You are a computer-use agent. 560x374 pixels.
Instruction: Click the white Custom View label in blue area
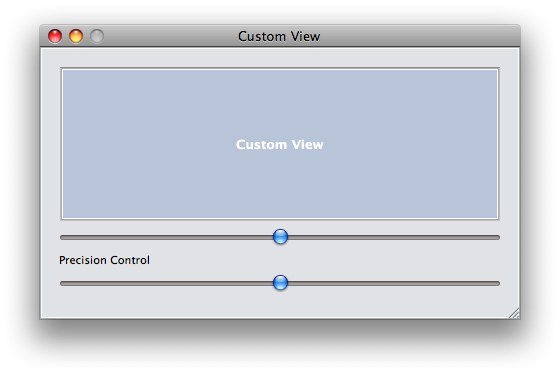pyautogui.click(x=280, y=145)
